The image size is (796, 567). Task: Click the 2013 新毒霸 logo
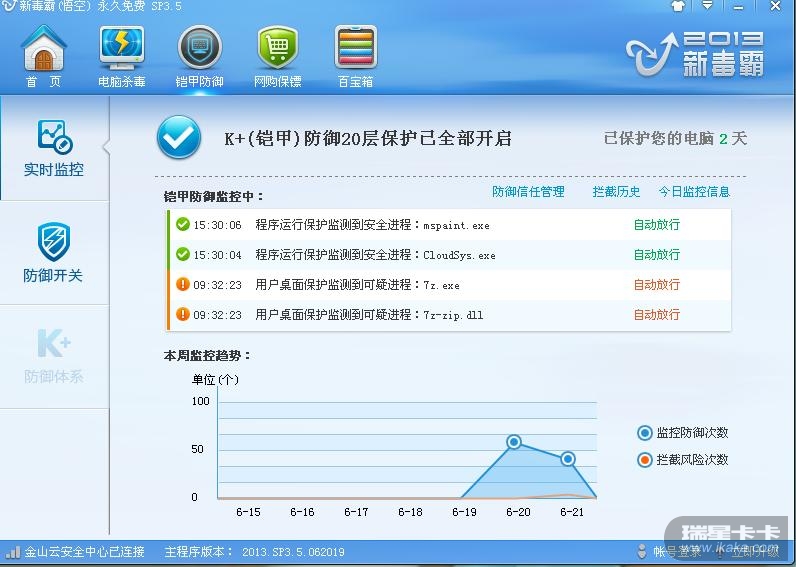(x=695, y=54)
